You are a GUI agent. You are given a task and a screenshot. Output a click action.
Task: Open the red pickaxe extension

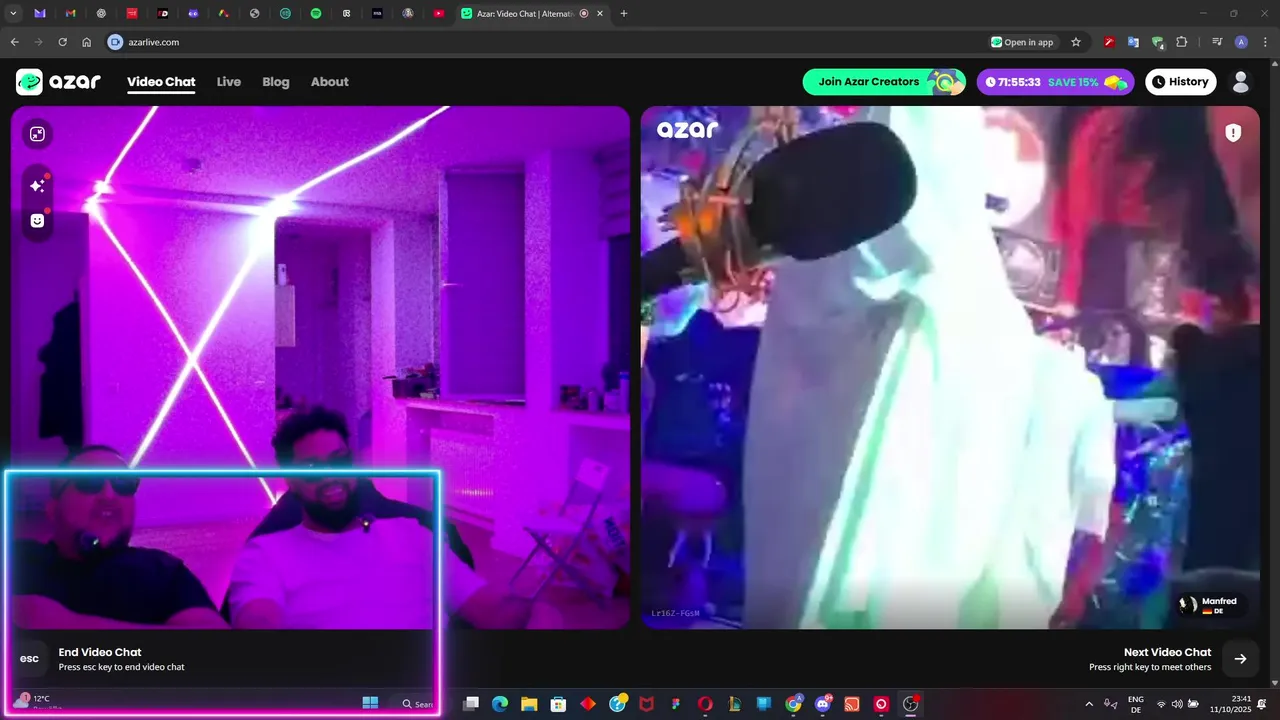(1109, 42)
